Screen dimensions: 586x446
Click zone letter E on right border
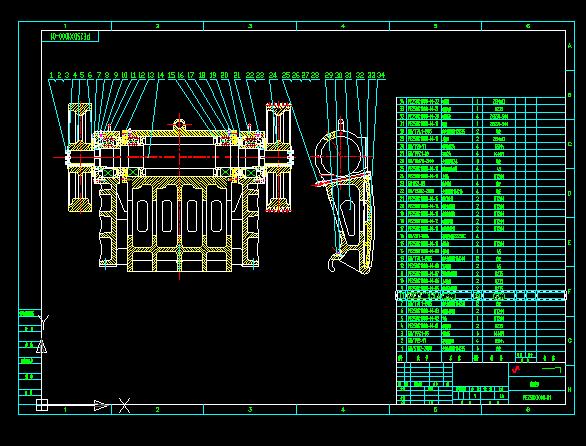(570, 243)
